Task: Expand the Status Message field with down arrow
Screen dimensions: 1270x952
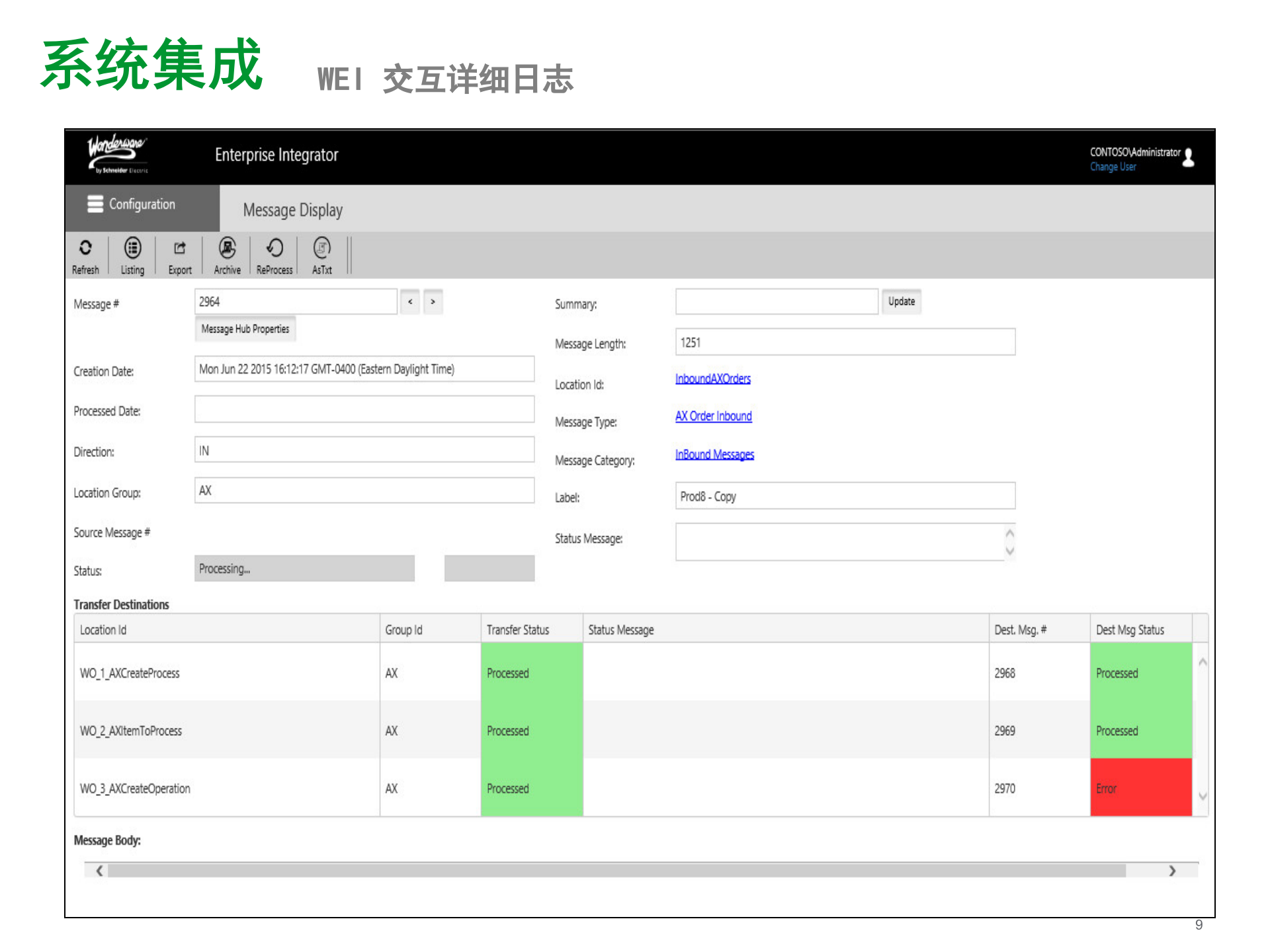Action: pos(1009,551)
